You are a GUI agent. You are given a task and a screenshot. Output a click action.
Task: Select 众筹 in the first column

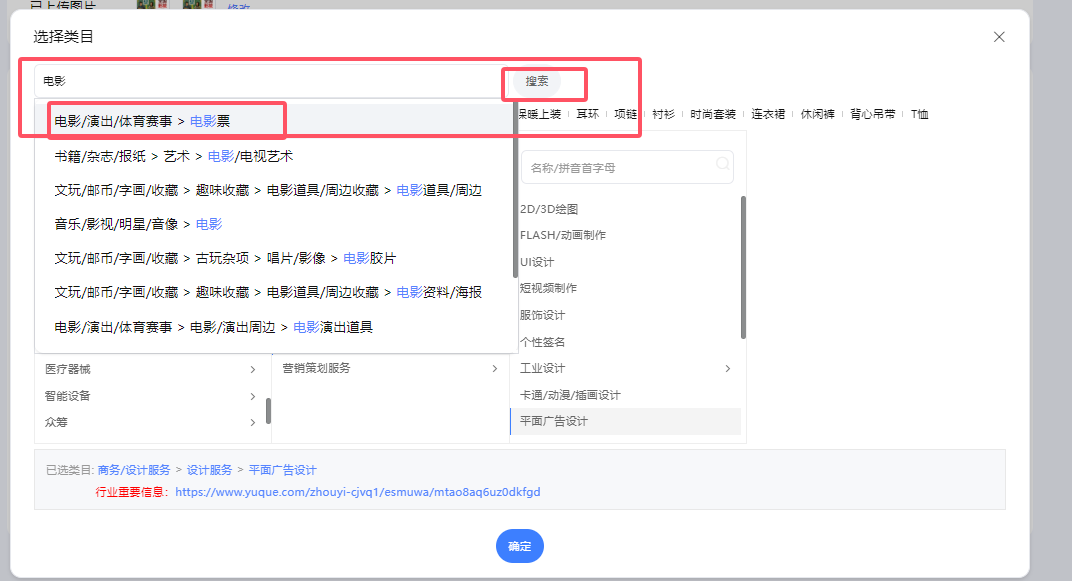pos(150,422)
